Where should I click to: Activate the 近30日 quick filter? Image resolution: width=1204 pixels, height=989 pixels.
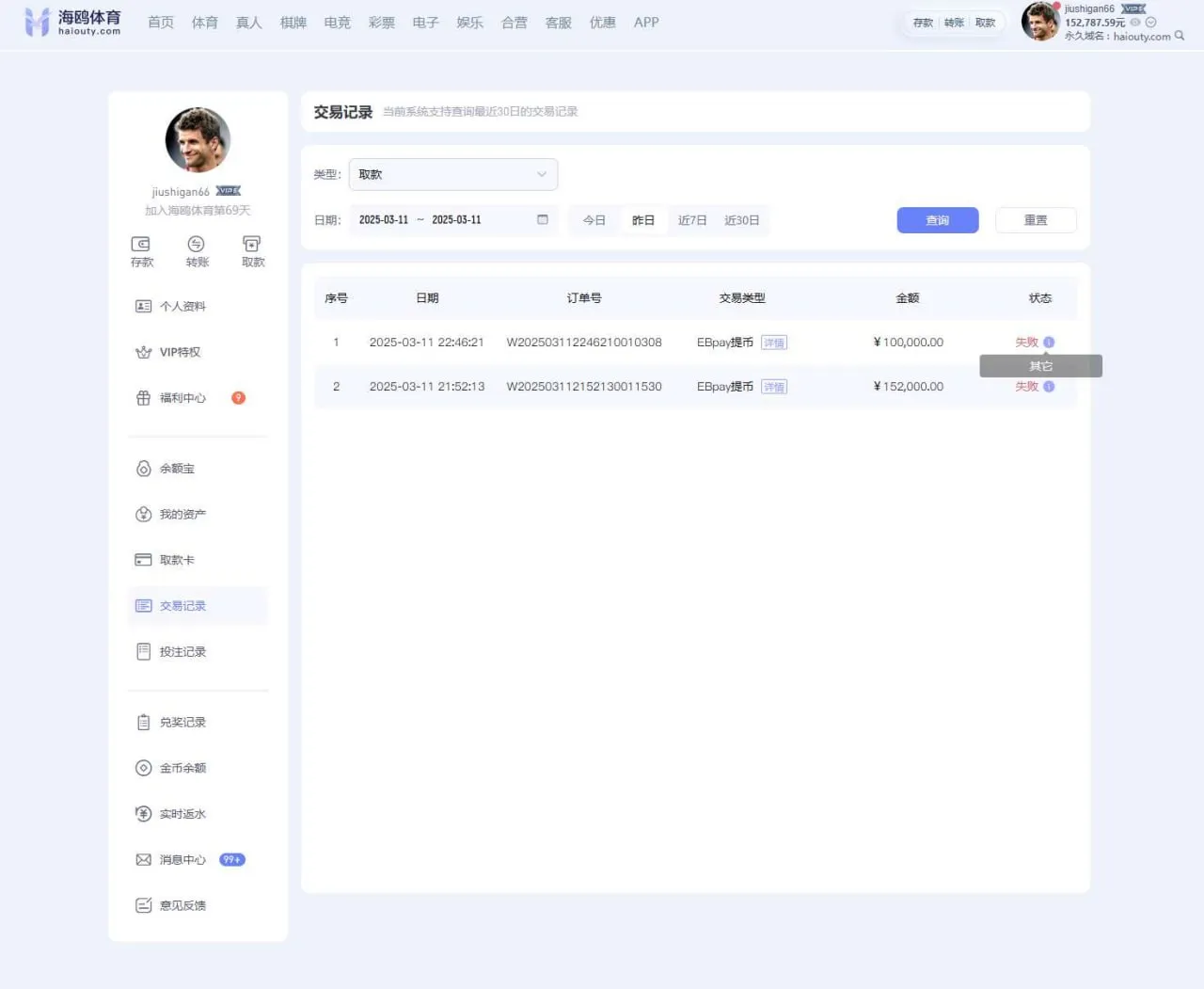pyautogui.click(x=742, y=219)
